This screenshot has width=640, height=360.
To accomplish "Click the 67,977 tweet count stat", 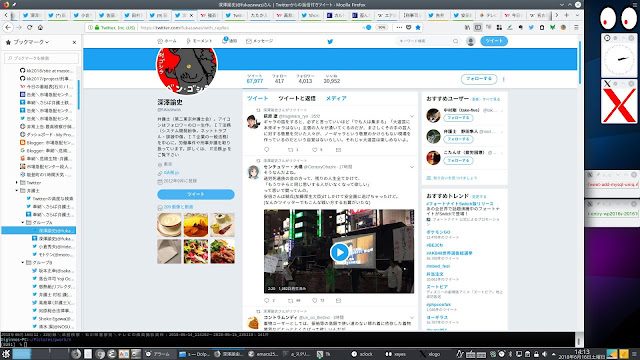I will click(x=255, y=79).
